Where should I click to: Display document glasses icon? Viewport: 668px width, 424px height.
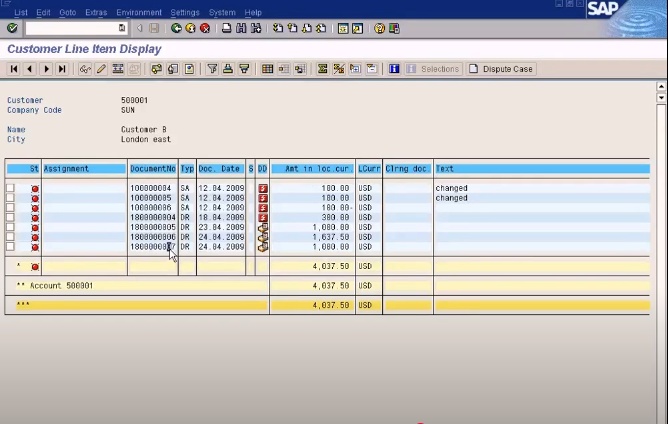pyautogui.click(x=85, y=69)
